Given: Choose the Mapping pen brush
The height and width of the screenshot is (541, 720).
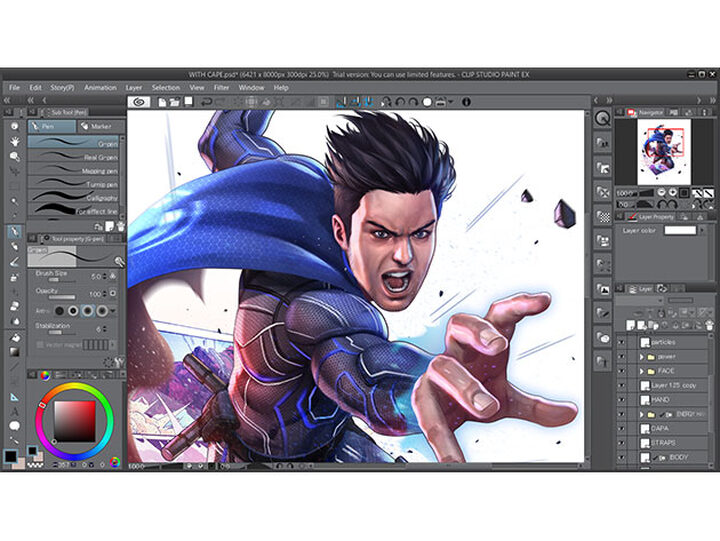Looking at the screenshot, I should [x=73, y=171].
